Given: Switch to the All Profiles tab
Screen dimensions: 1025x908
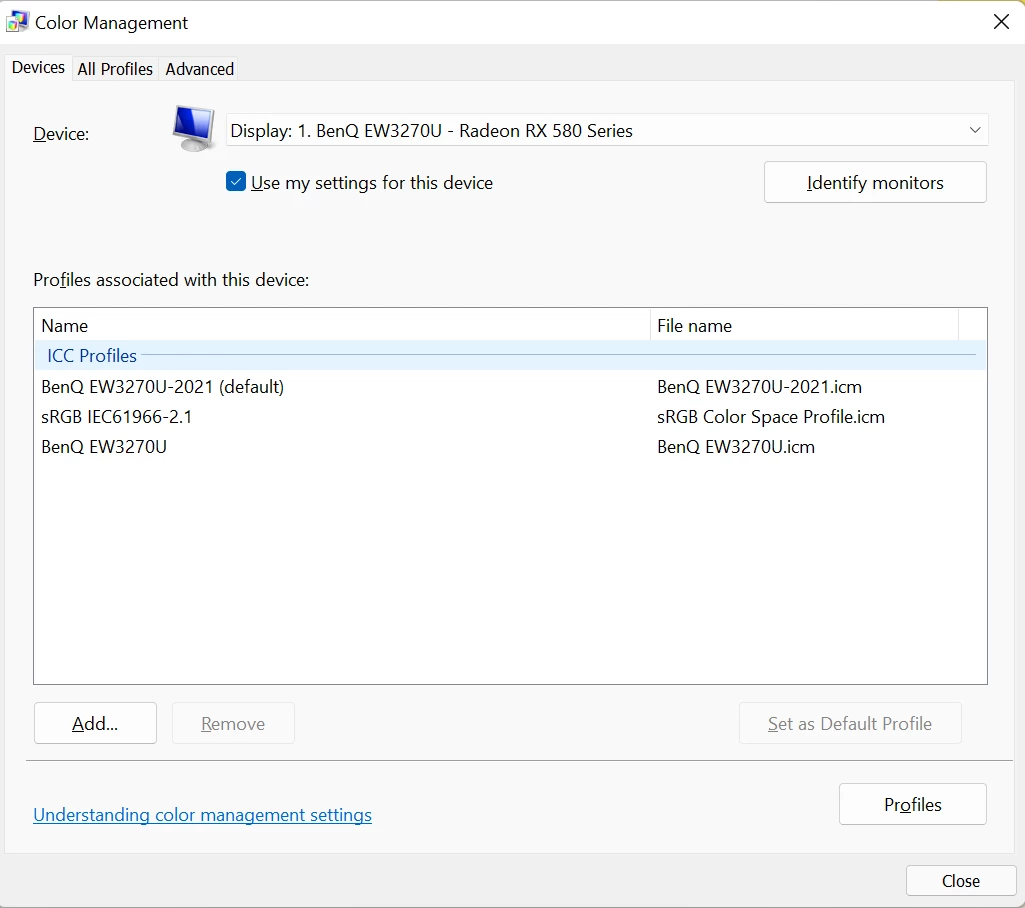Looking at the screenshot, I should coord(115,69).
